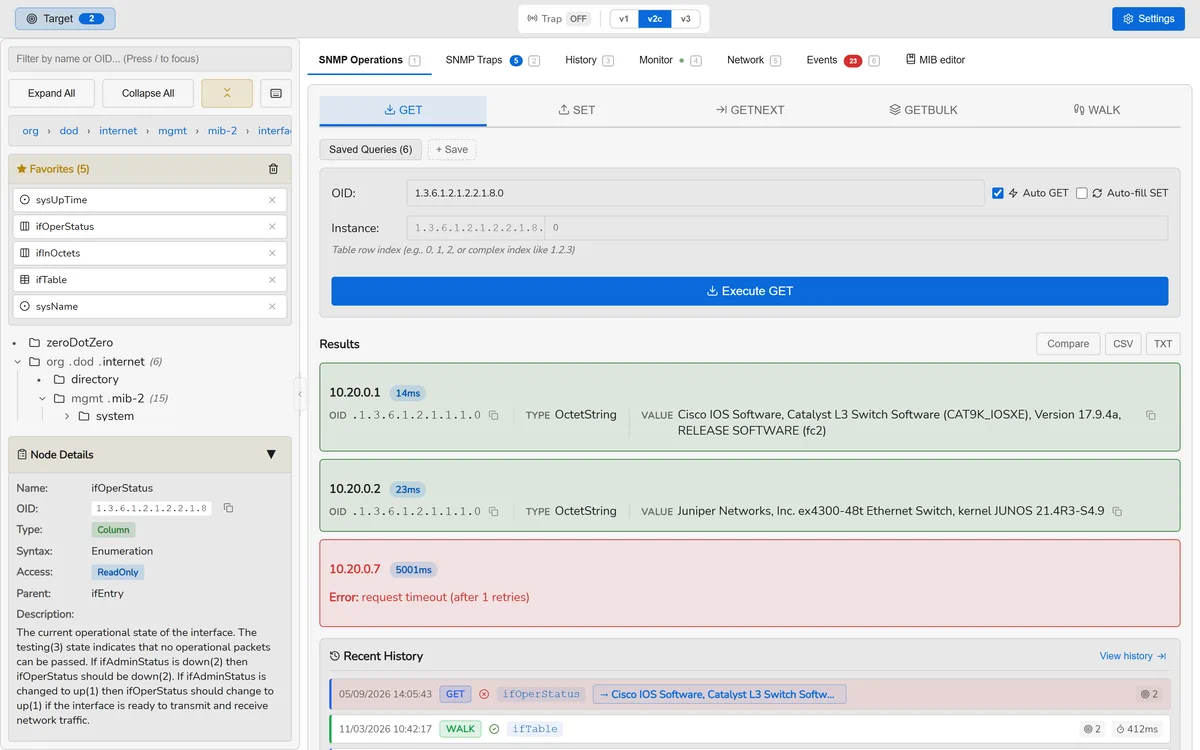1200x750 pixels.
Task: Select the SET operation tab
Action: 576,110
